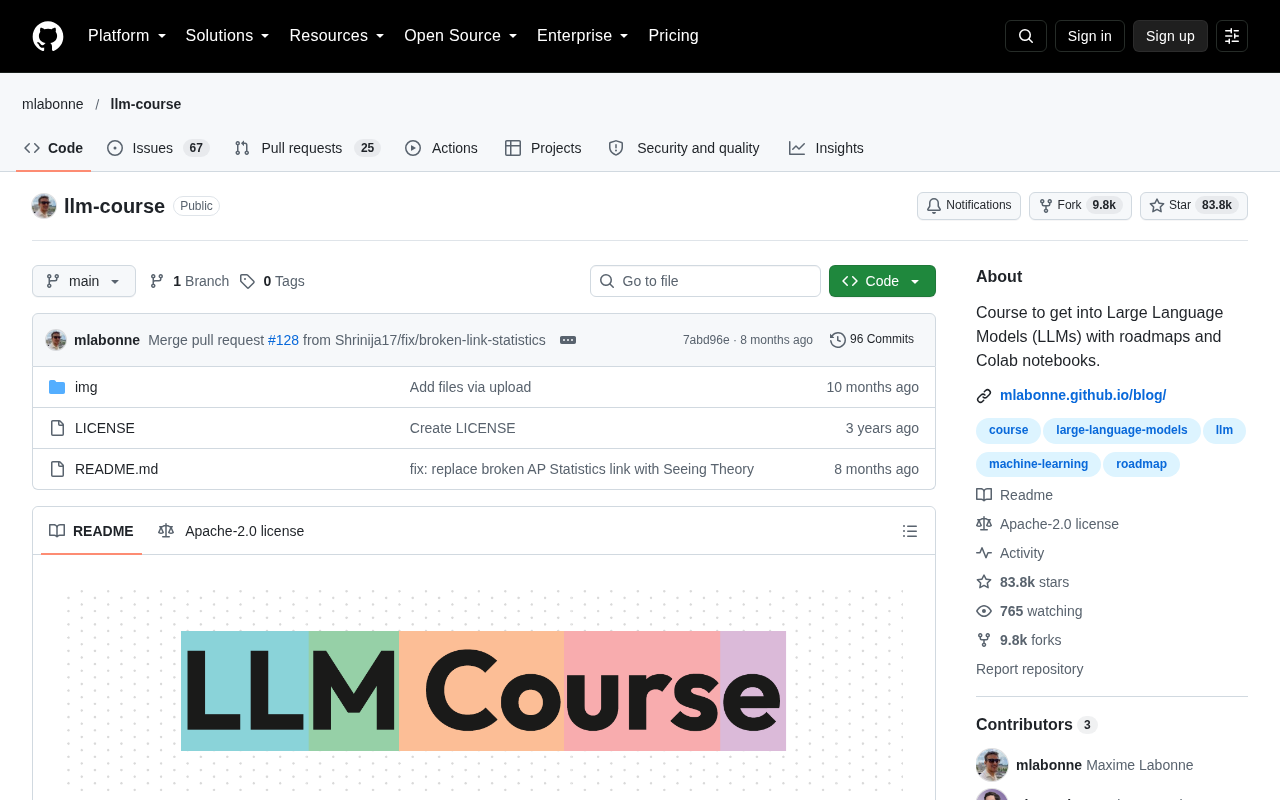Open the main branch selector
This screenshot has width=1280, height=800.
(x=84, y=281)
